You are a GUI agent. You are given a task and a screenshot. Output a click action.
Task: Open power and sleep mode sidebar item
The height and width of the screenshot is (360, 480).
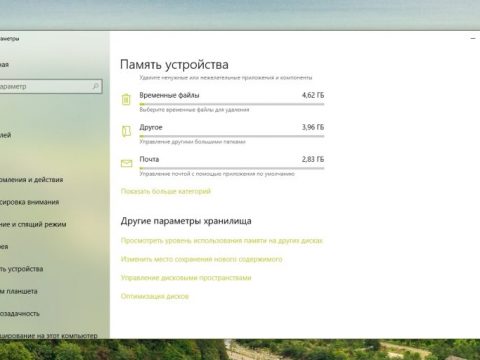pyautogui.click(x=33, y=224)
